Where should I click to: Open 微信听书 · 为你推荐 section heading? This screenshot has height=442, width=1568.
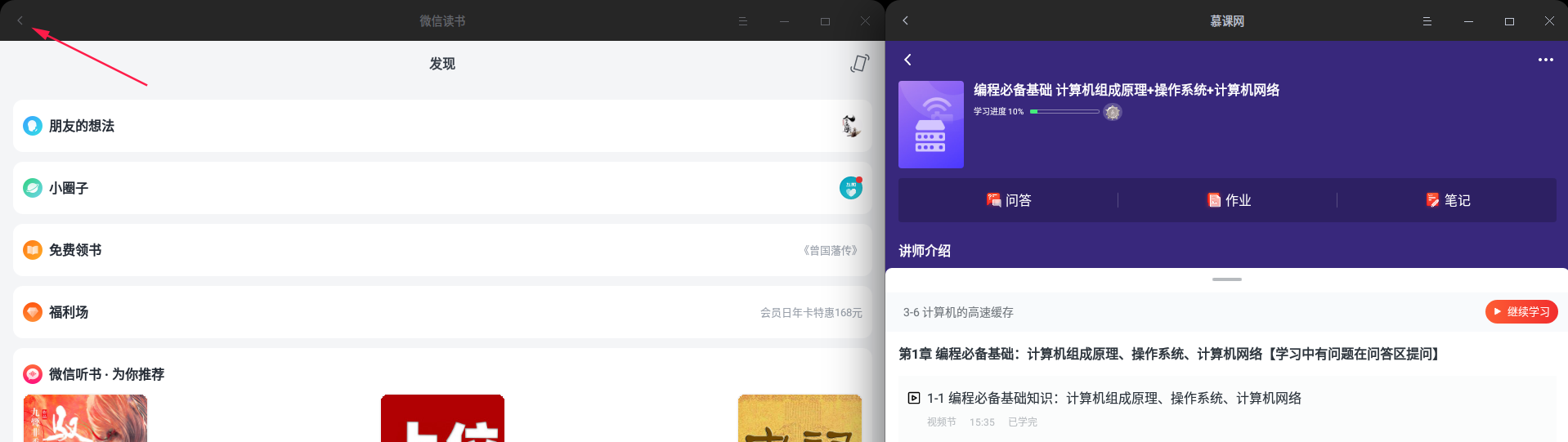[x=106, y=374]
